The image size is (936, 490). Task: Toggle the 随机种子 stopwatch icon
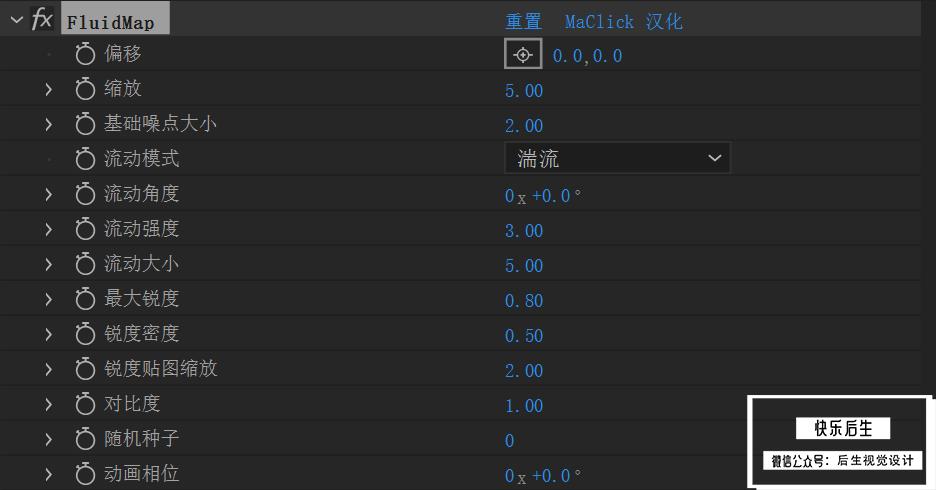pos(85,439)
